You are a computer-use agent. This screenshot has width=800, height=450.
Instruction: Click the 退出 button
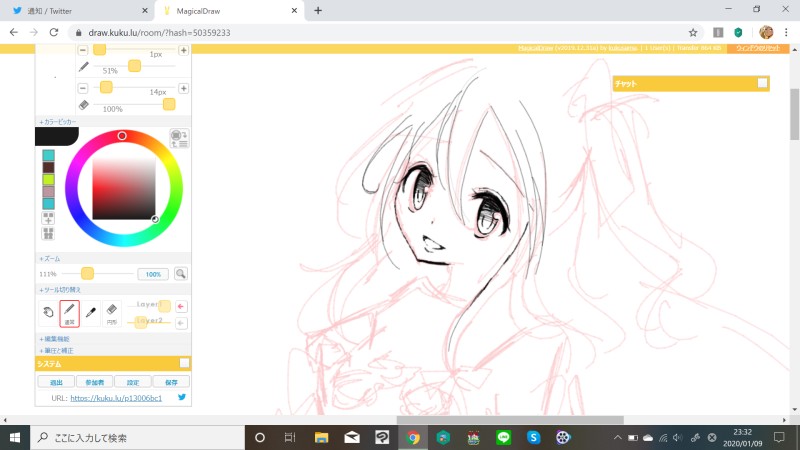(x=56, y=382)
